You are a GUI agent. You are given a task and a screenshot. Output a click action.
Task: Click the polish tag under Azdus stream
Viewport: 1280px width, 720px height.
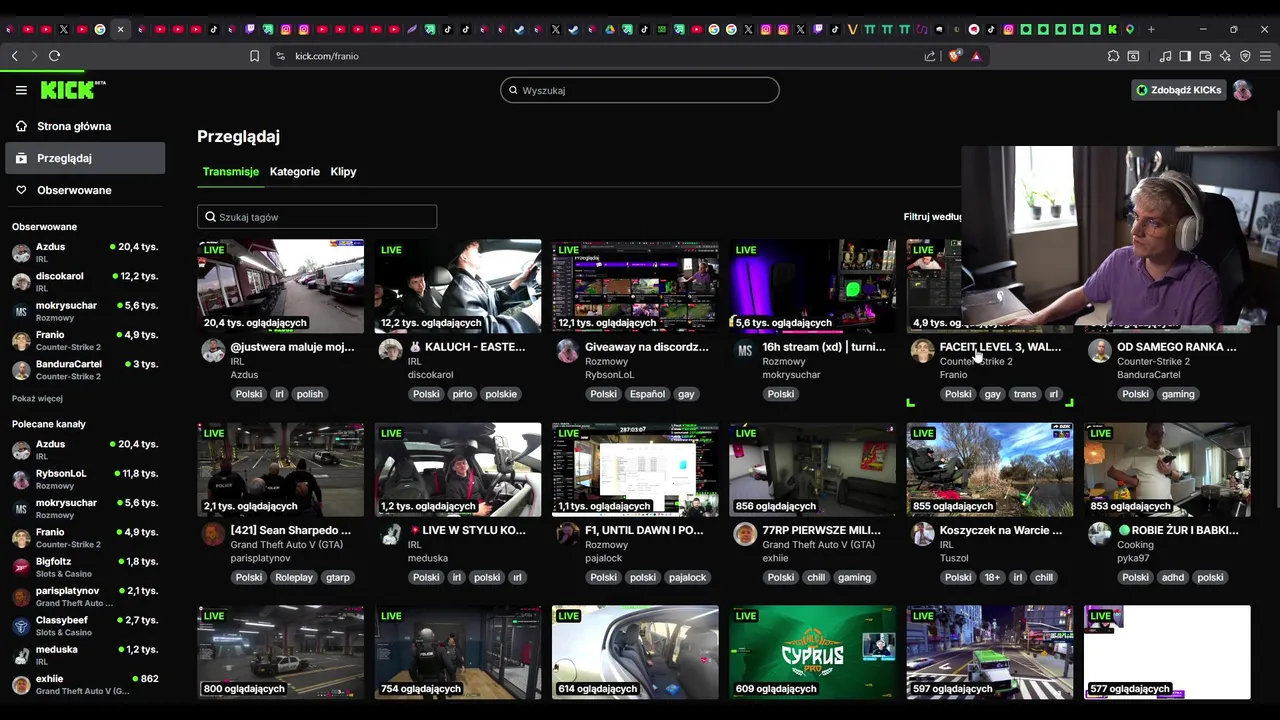tap(310, 394)
